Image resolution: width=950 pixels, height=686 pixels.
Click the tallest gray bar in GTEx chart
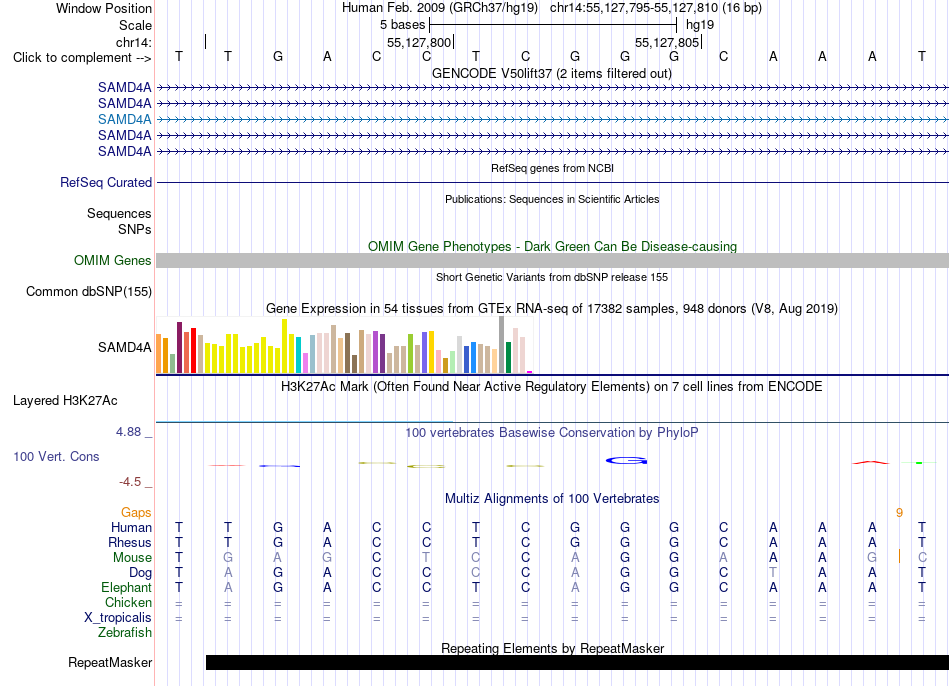(502, 345)
